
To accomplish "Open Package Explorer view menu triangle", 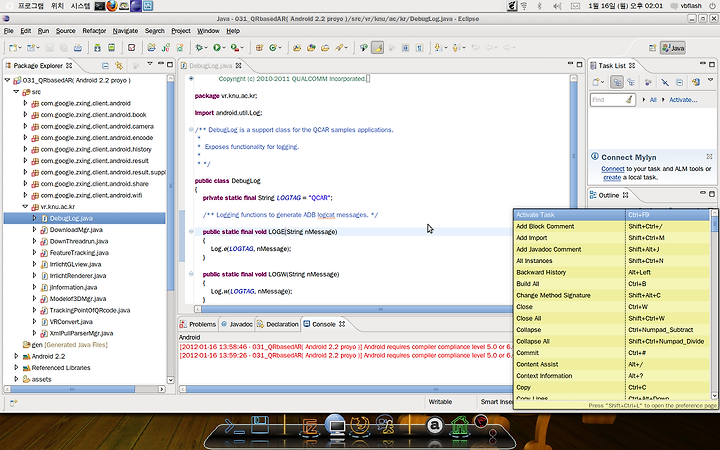I will [150, 64].
